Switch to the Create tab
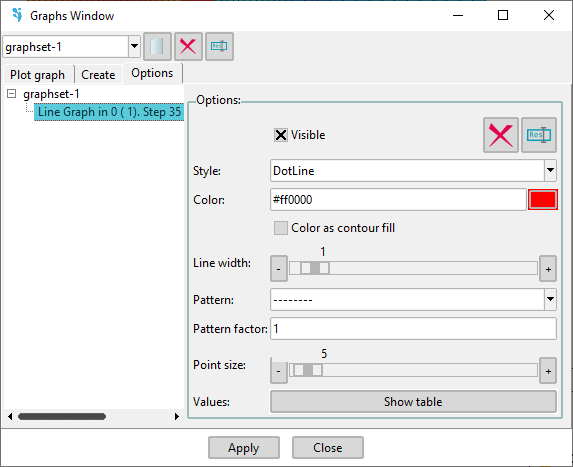Viewport: 573px width, 467px height. point(98,75)
